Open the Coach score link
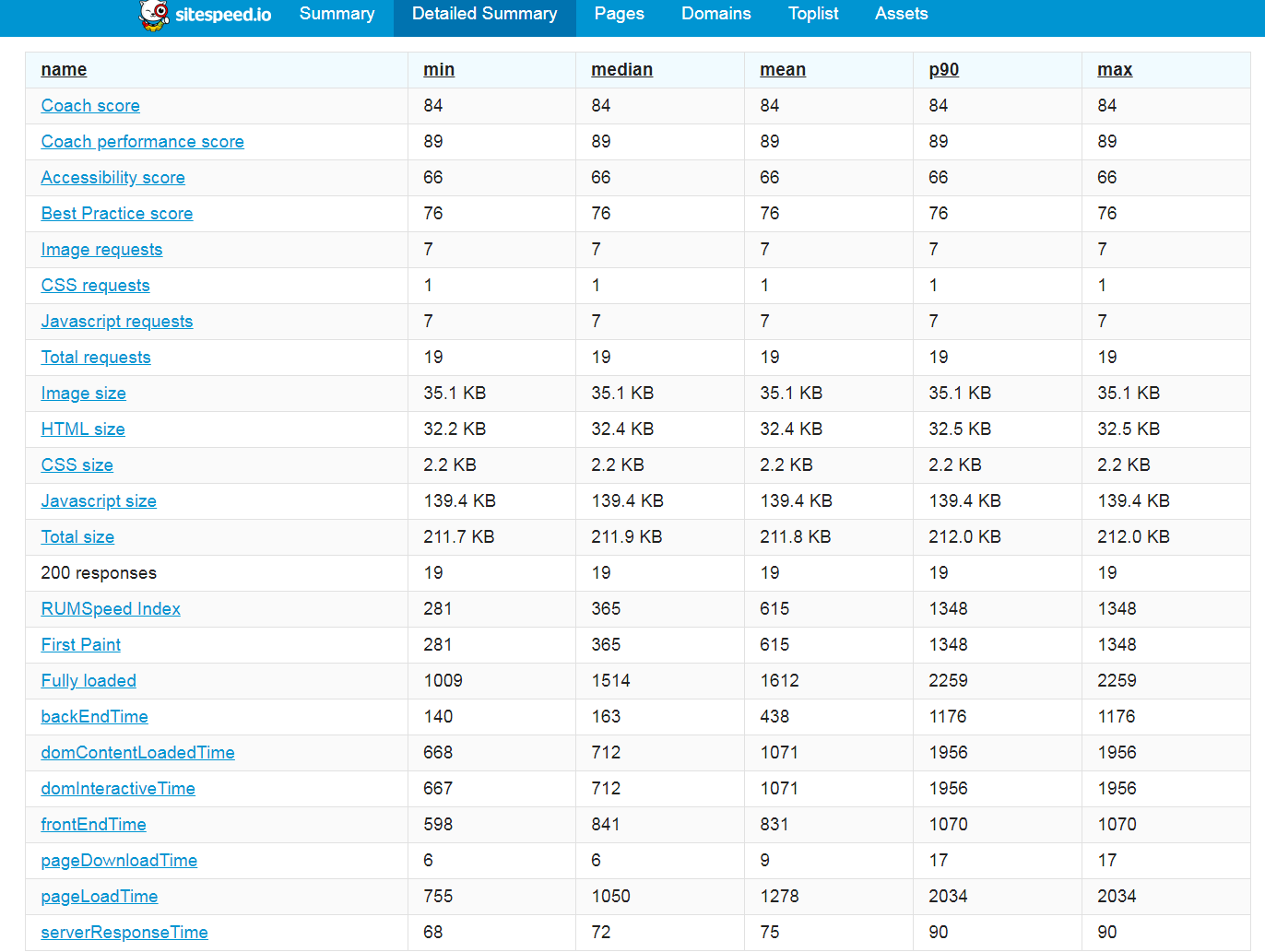 [90, 106]
